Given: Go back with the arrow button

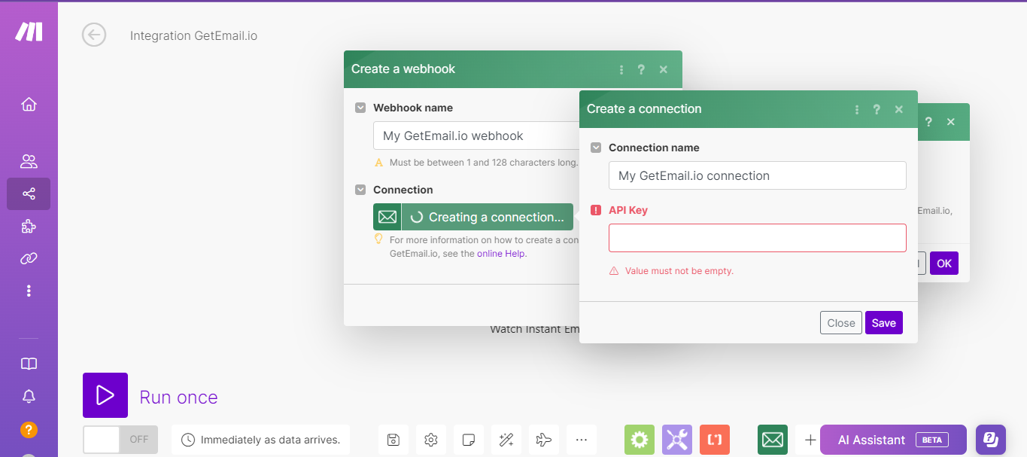Looking at the screenshot, I should click(94, 35).
